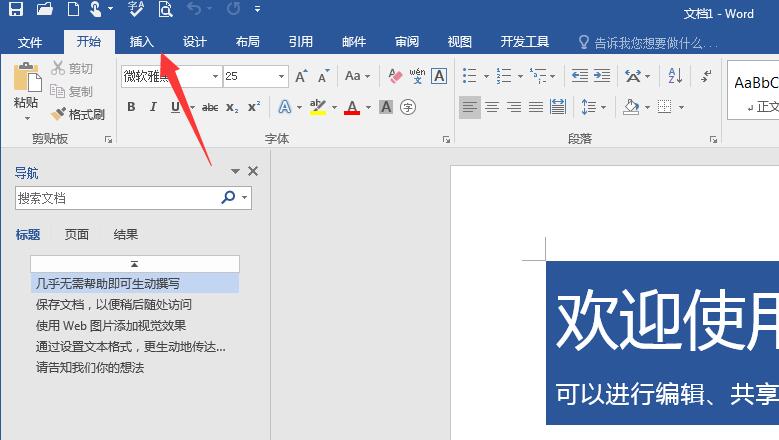Click the Subscript button

232,107
